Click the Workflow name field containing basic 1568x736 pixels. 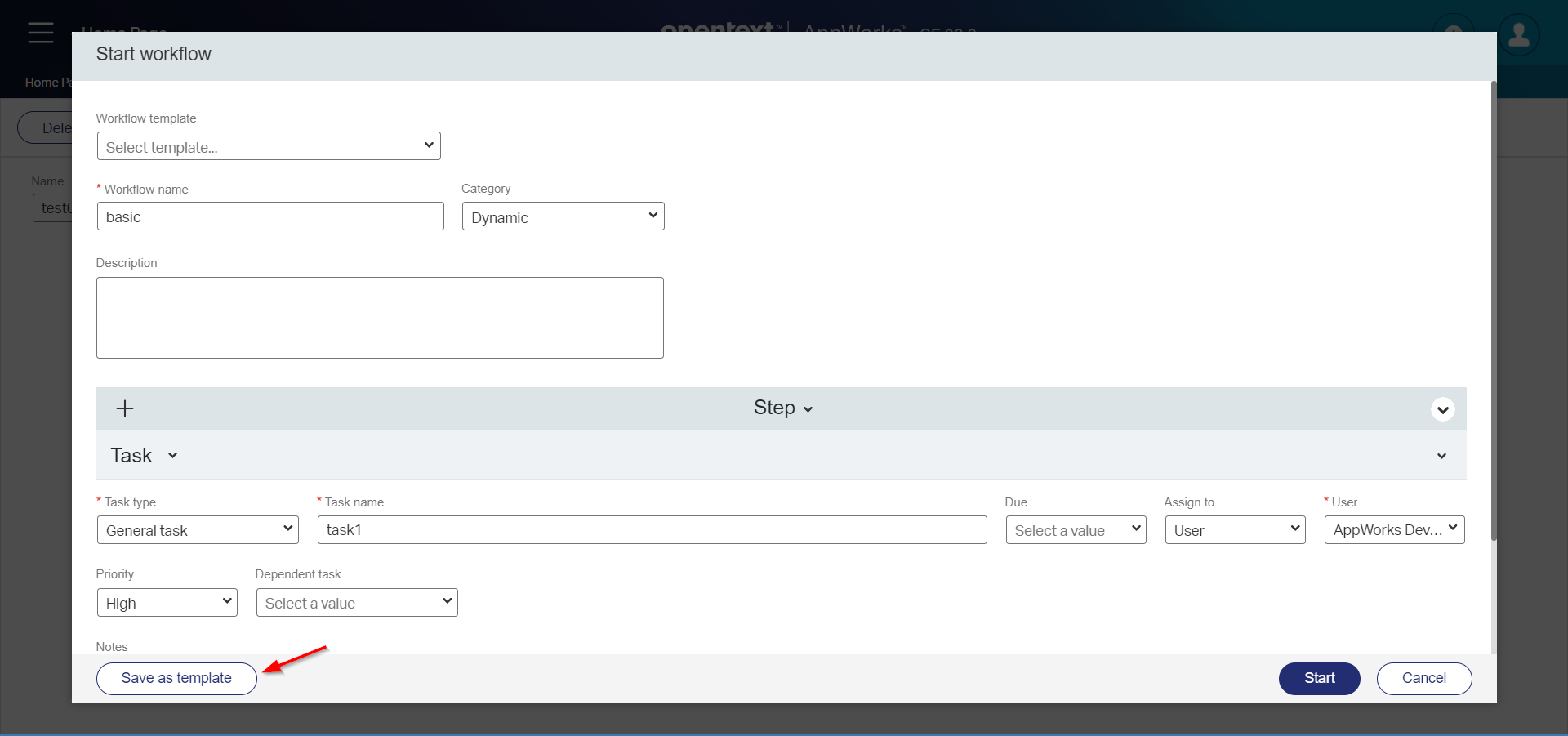pos(270,216)
